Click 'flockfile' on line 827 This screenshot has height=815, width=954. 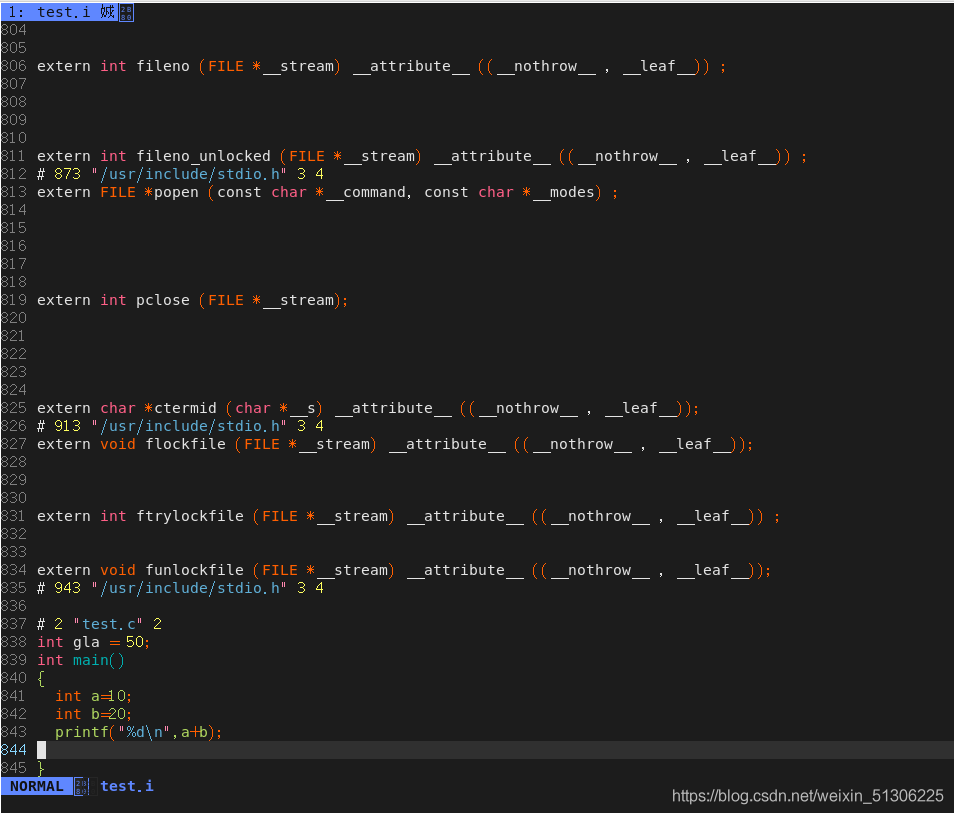coord(185,445)
